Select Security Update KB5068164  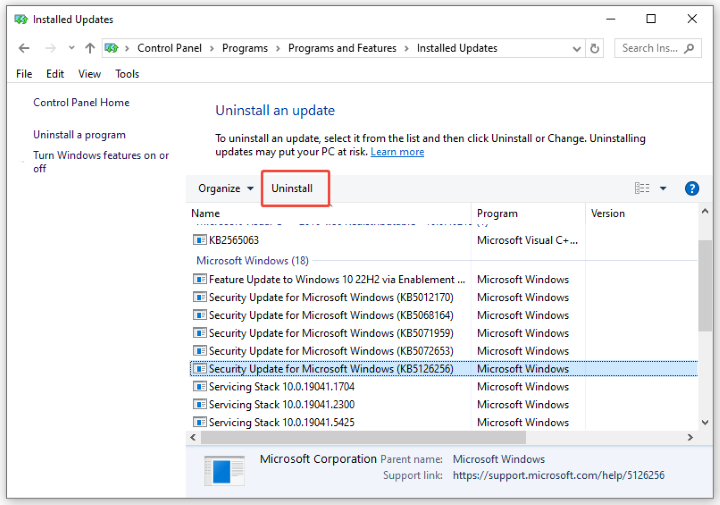(444, 315)
